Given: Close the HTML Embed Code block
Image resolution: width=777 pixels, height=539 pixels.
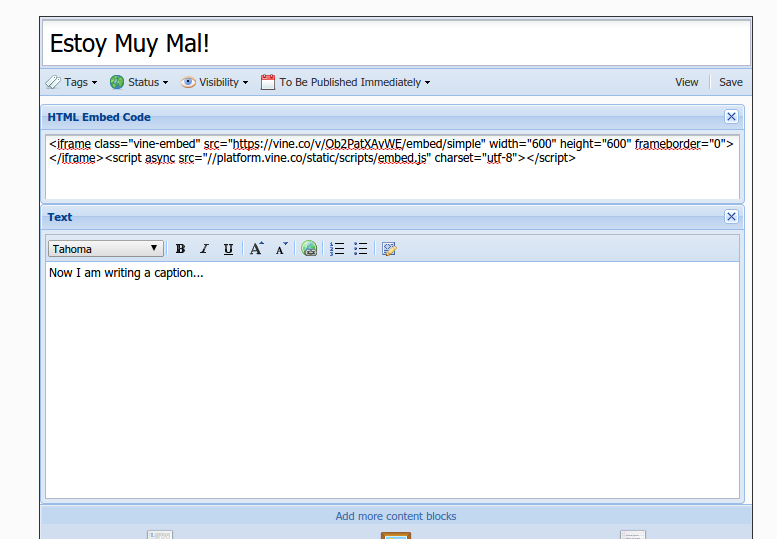Looking at the screenshot, I should tap(731, 117).
